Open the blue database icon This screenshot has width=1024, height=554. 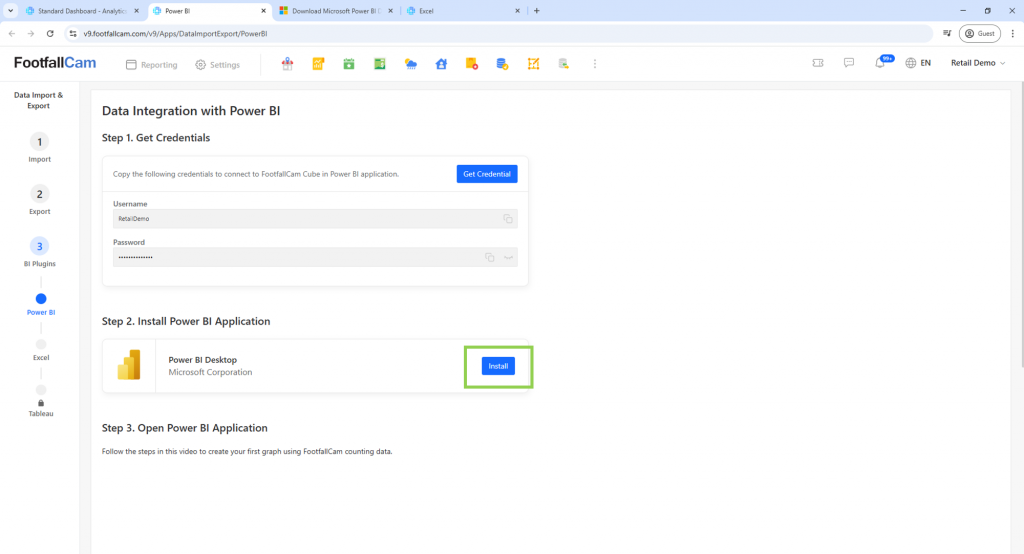coord(502,63)
